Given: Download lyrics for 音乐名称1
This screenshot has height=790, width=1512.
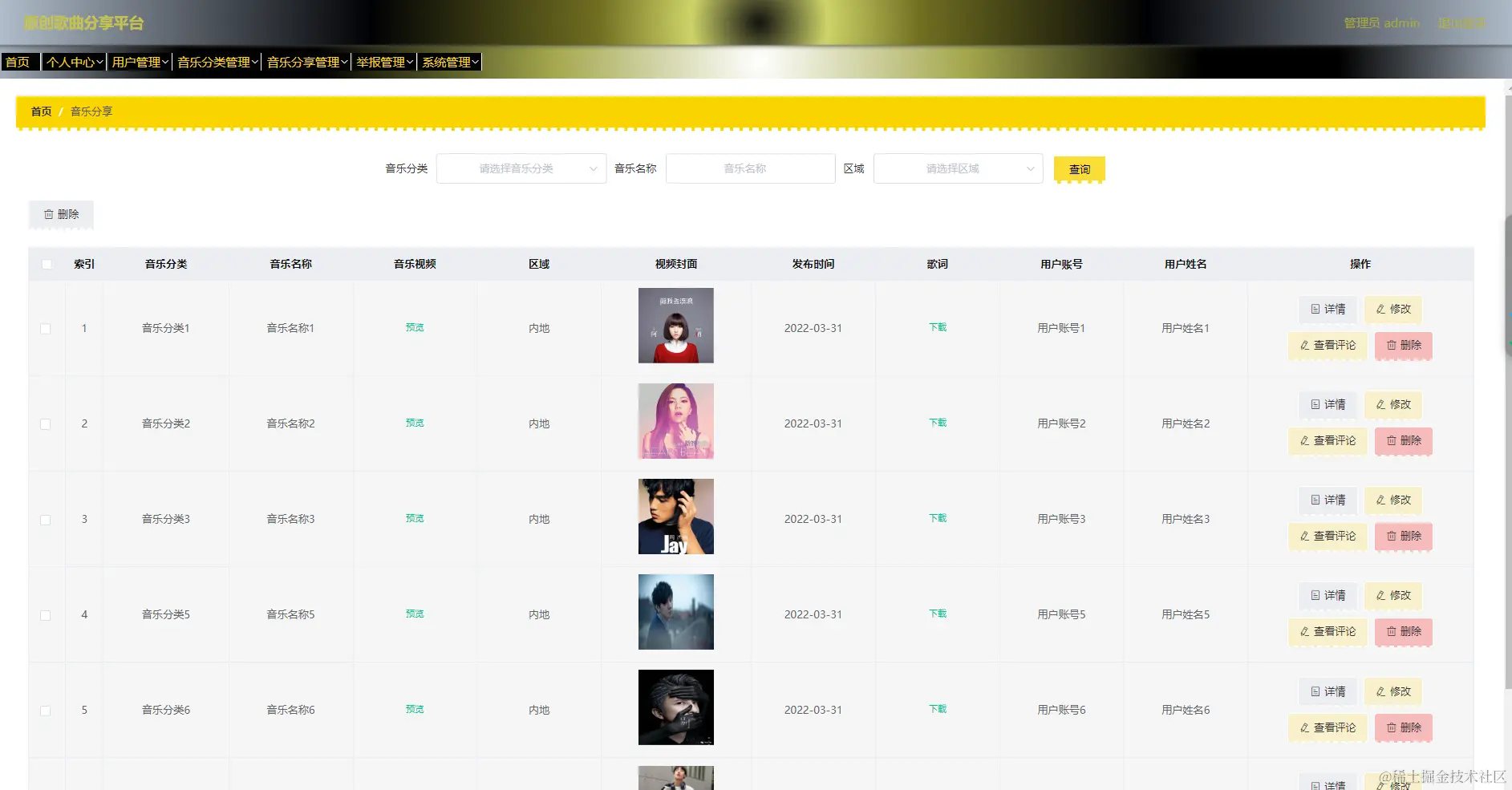Looking at the screenshot, I should click(x=938, y=327).
